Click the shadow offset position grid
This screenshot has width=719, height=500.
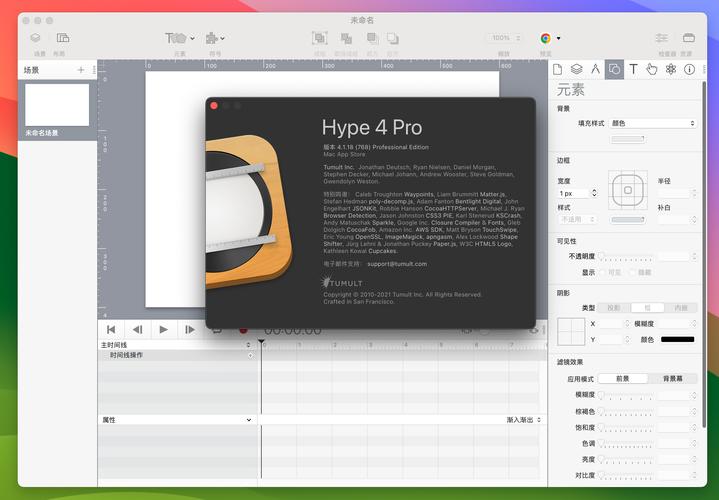click(571, 332)
